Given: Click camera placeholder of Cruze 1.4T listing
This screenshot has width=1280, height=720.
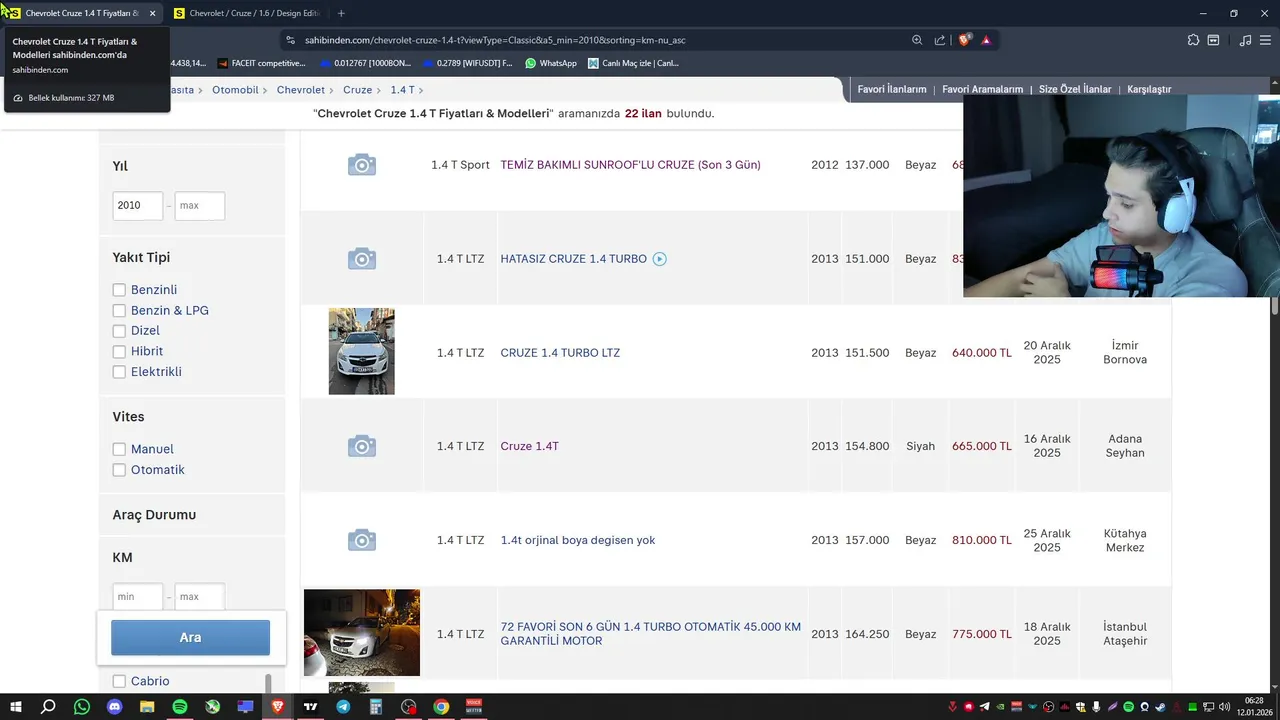Looking at the screenshot, I should tap(362, 446).
